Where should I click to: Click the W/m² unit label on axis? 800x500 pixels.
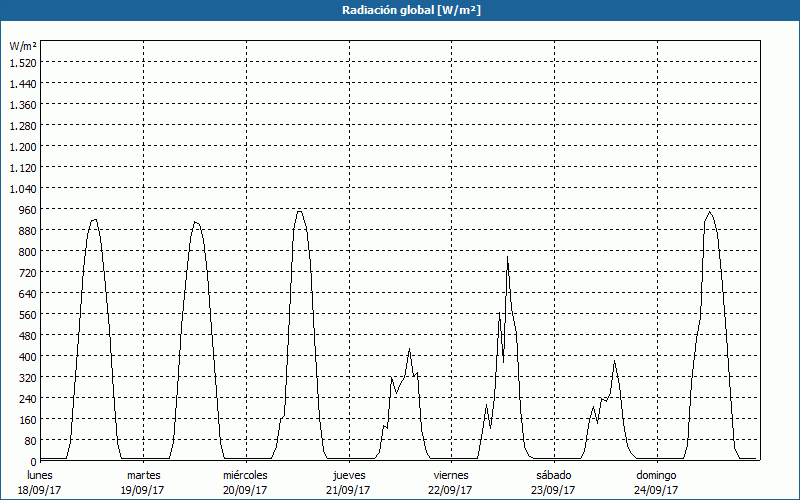22,46
